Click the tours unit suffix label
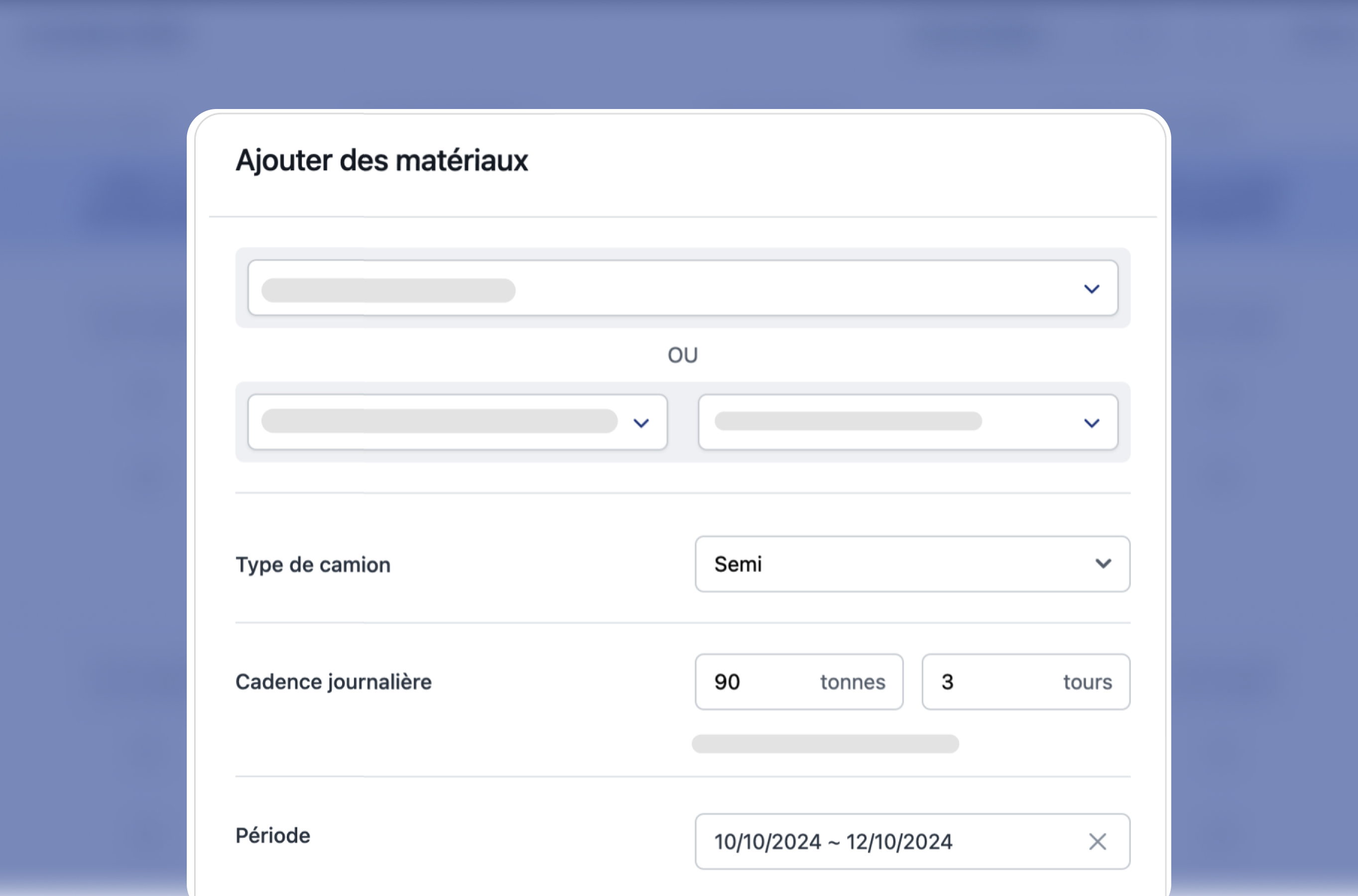The height and width of the screenshot is (896, 1358). (x=1087, y=681)
